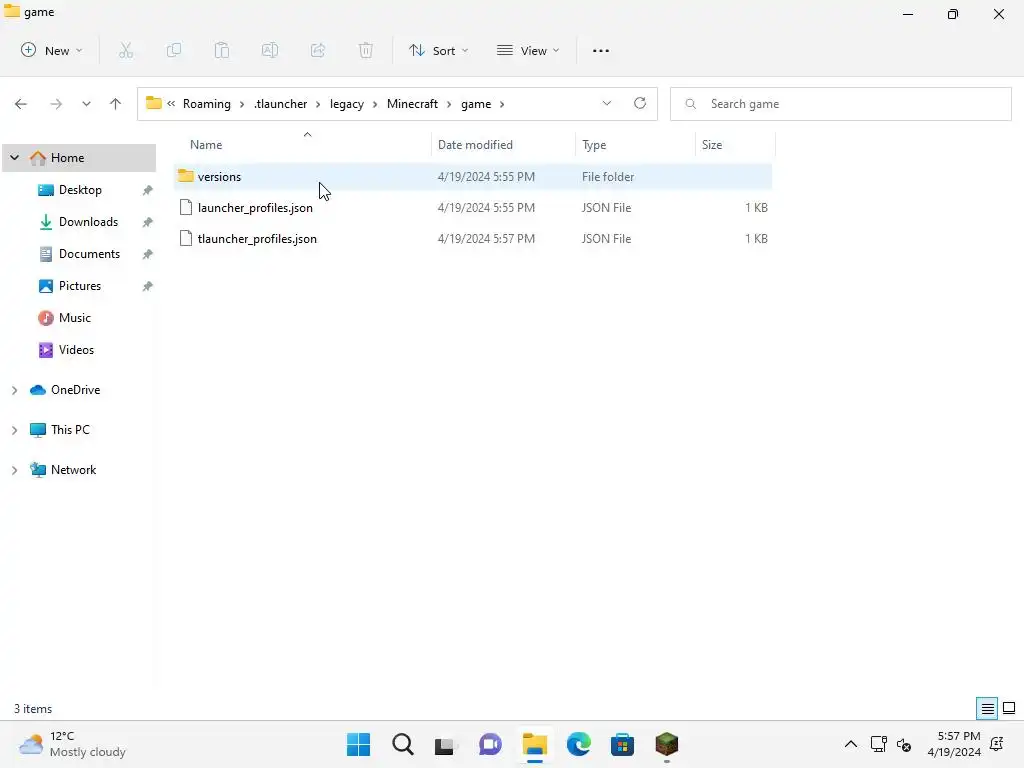Viewport: 1024px width, 768px height.
Task: Open the Windows Start menu
Action: 358,744
